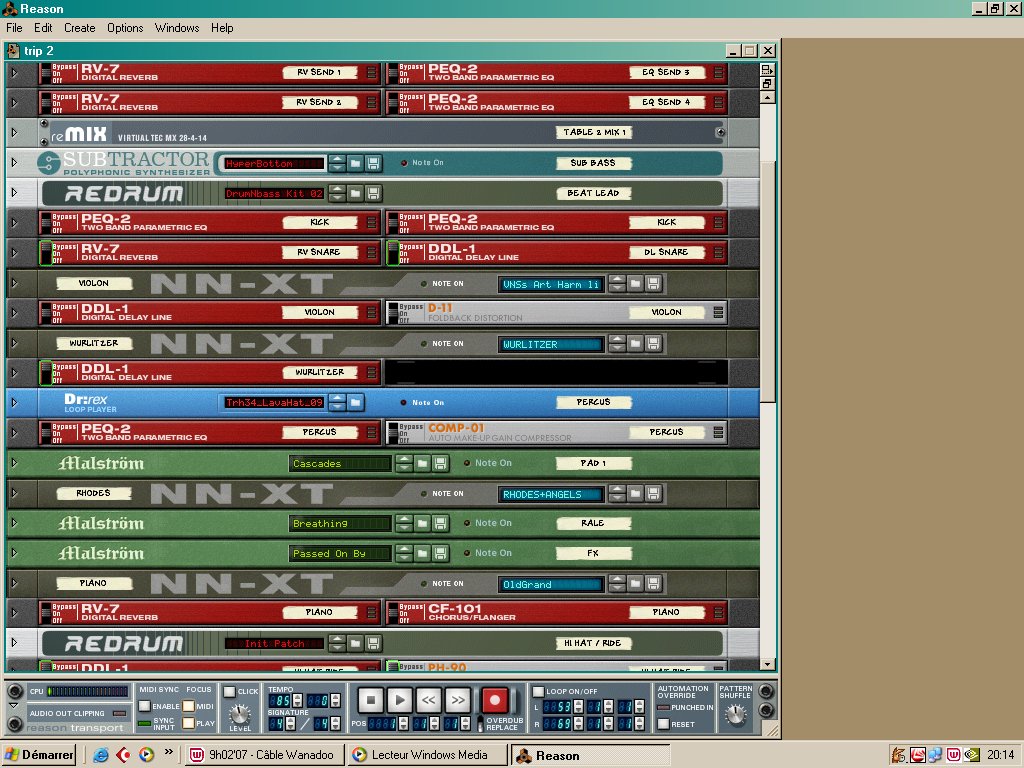The height and width of the screenshot is (768, 1024).
Task: Expand the NN-XT VIOLON sampler
Action: (14, 283)
